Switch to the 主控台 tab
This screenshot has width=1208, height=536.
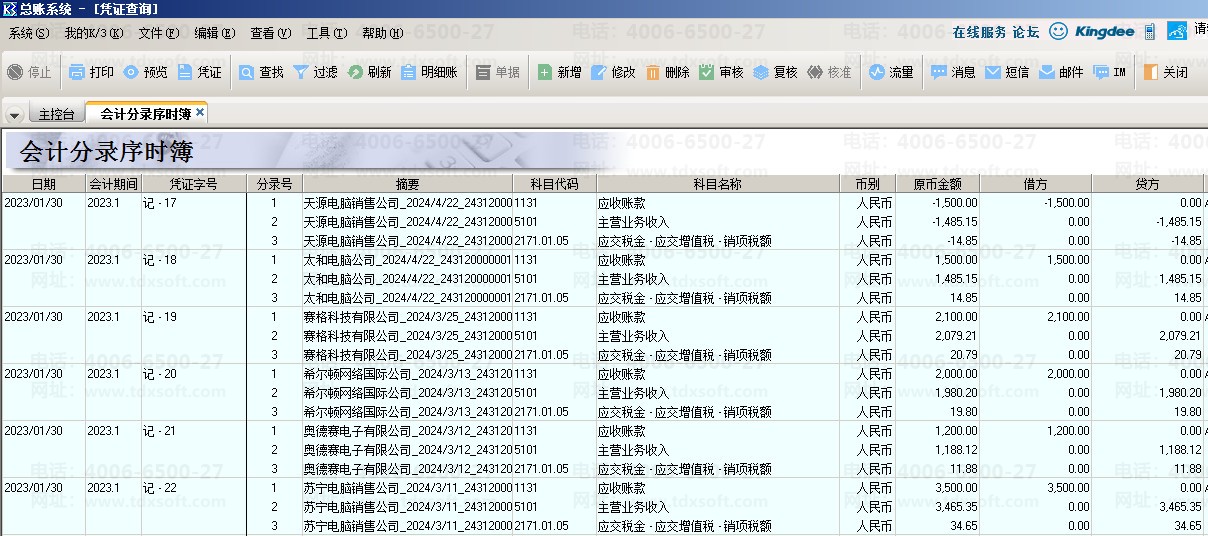[57, 114]
